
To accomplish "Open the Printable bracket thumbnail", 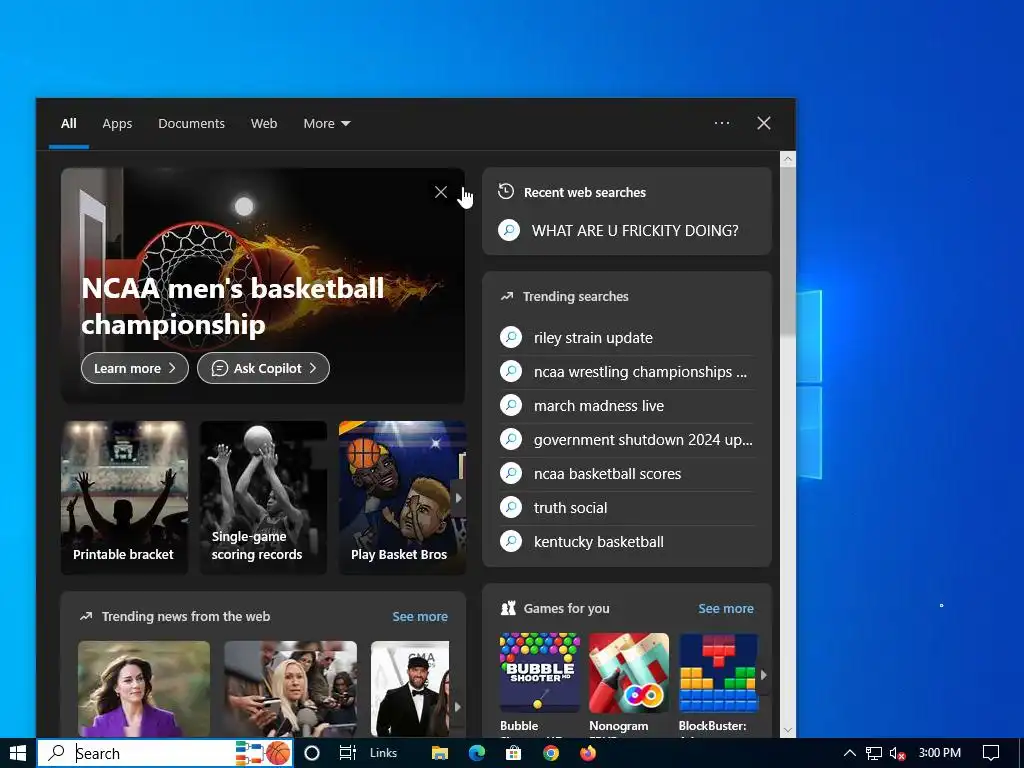I will click(124, 498).
